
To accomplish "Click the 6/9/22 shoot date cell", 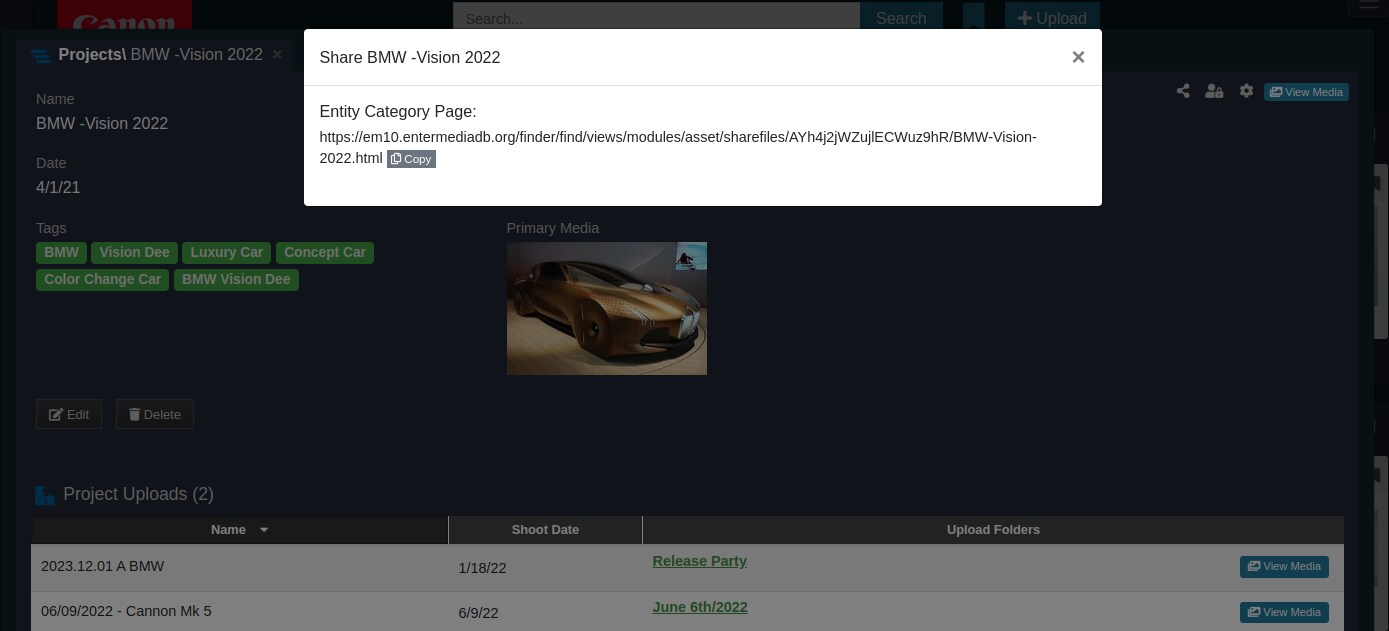I will 478,613.
